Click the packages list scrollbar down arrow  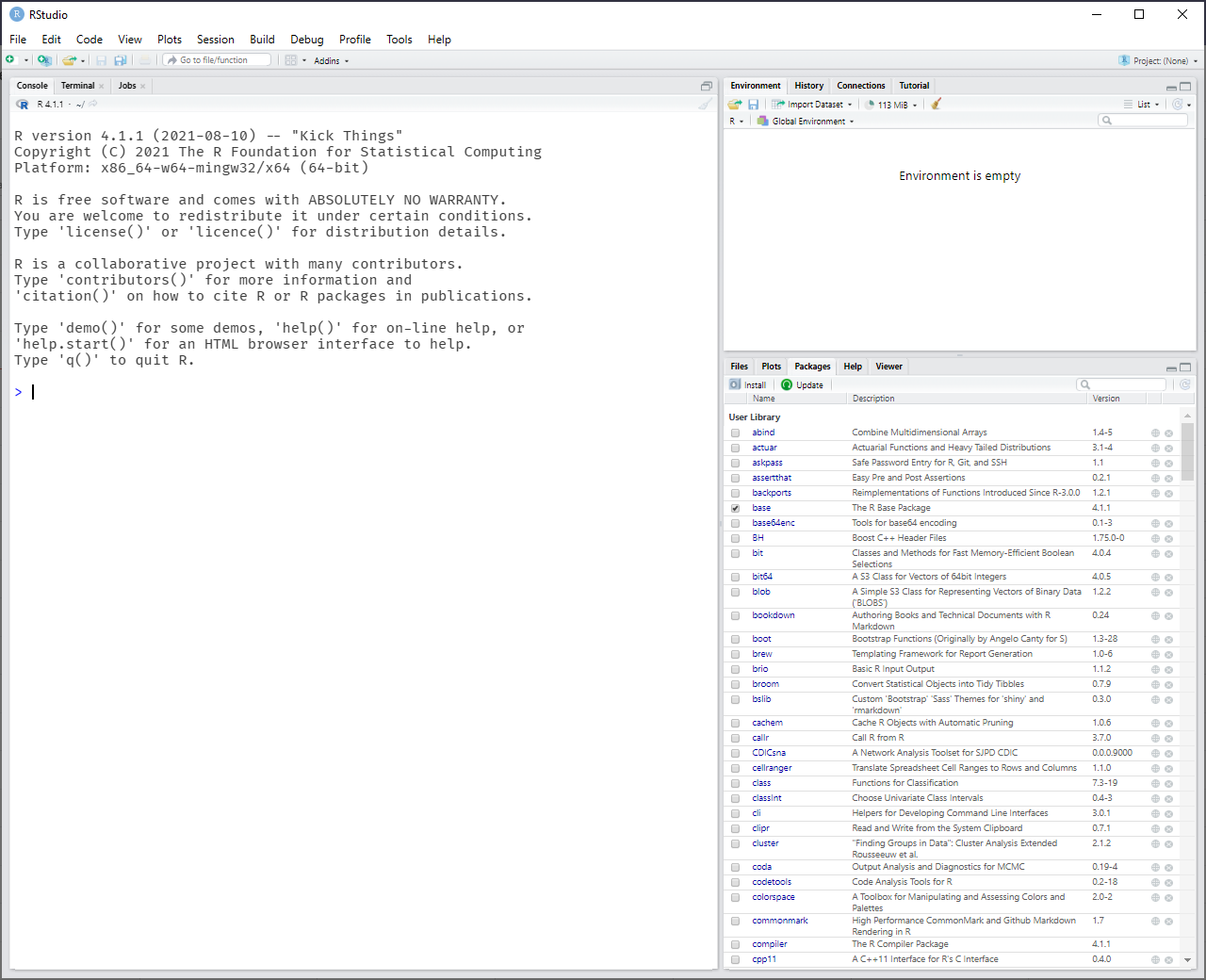(1187, 960)
